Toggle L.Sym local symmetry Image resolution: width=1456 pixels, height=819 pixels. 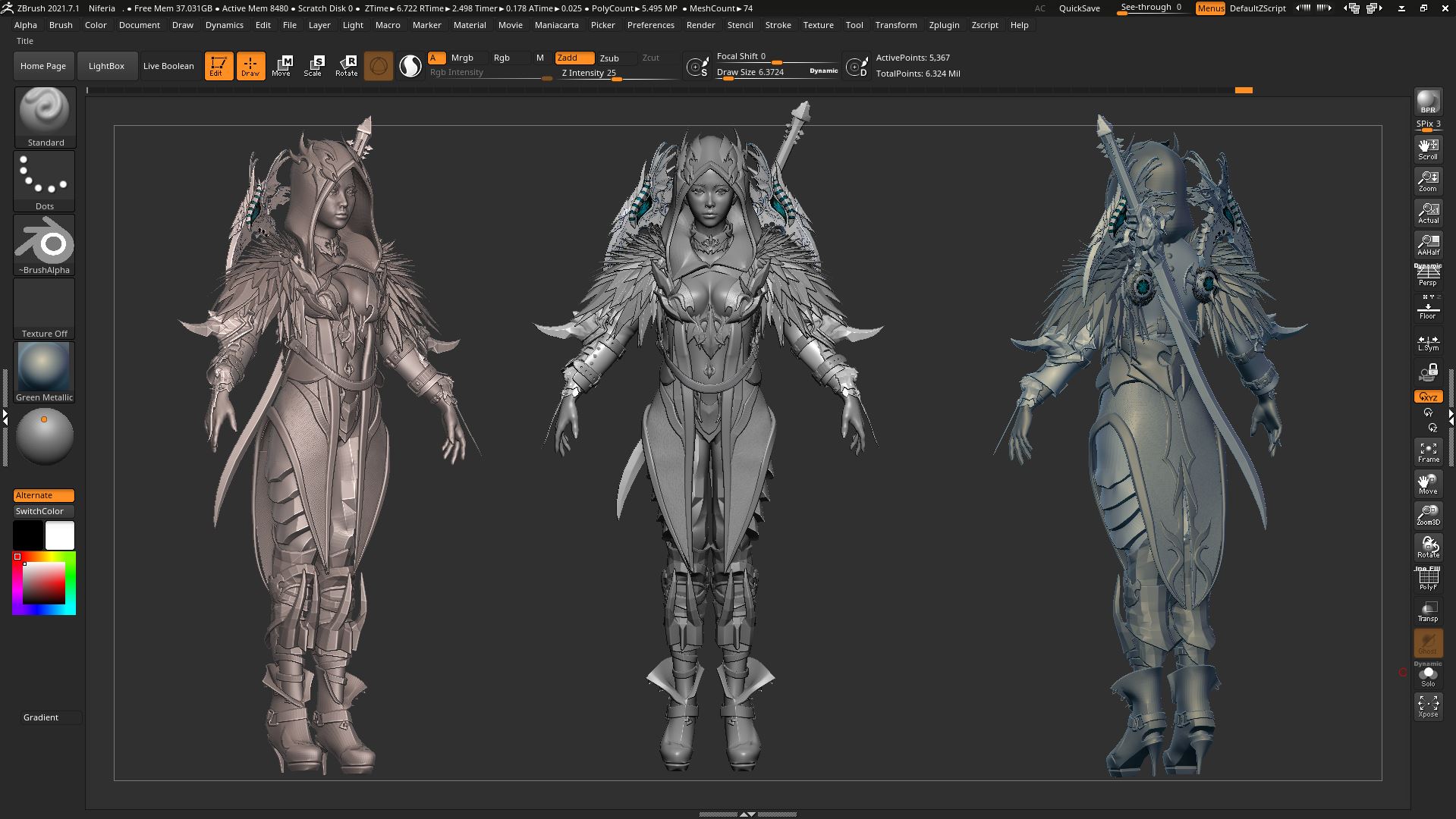1428,343
